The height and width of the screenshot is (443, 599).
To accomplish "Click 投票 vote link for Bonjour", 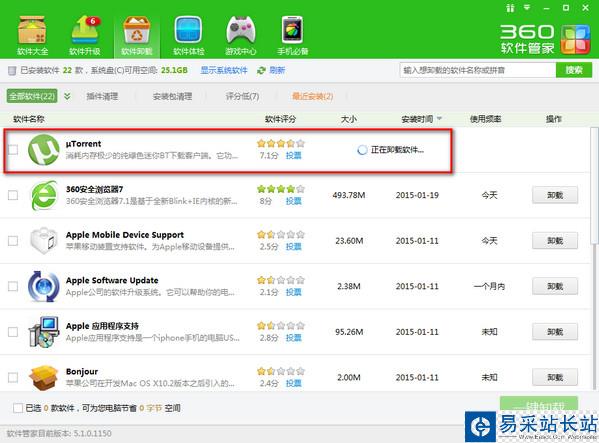I will click(x=293, y=383).
